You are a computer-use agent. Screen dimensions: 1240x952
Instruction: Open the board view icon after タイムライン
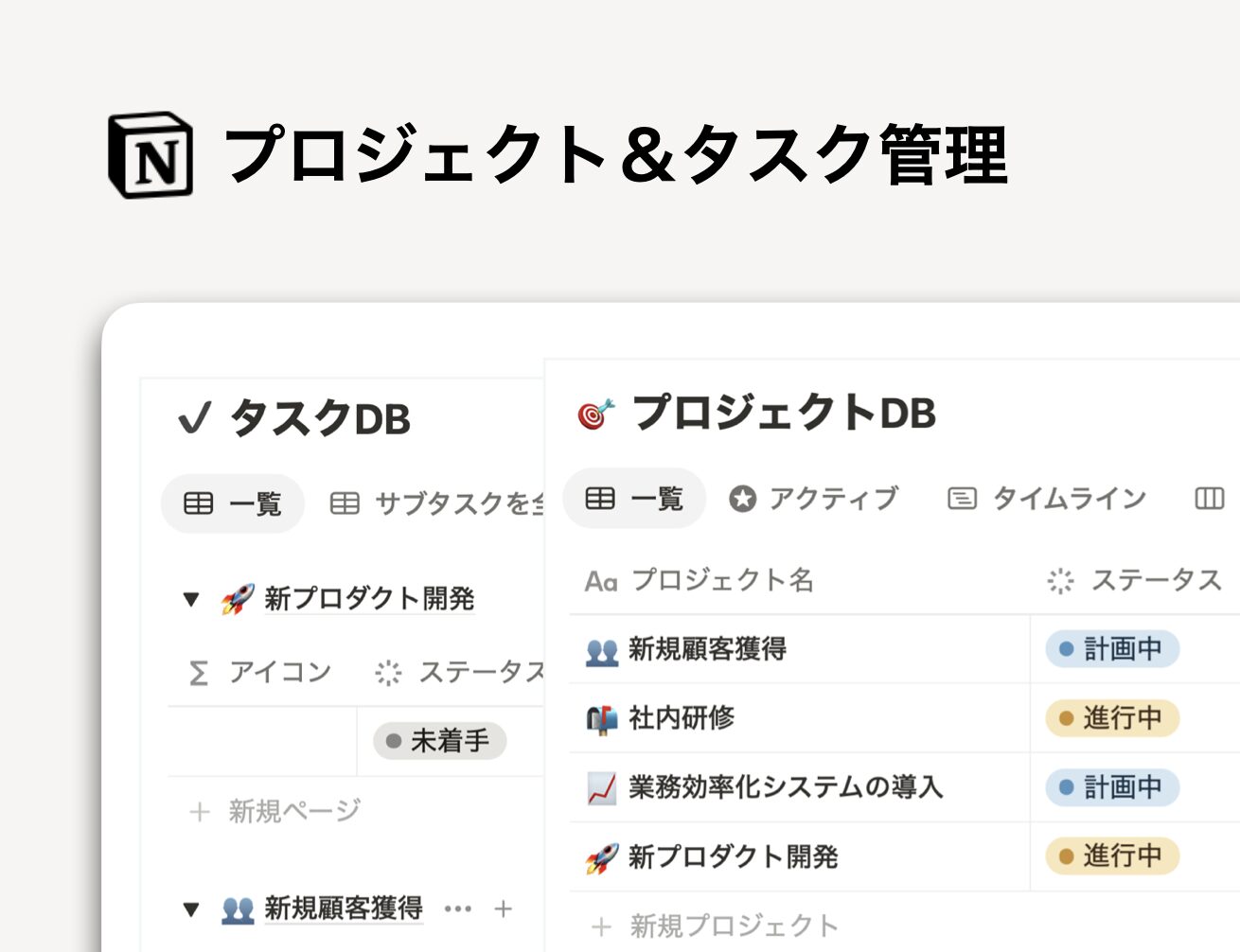point(1210,499)
